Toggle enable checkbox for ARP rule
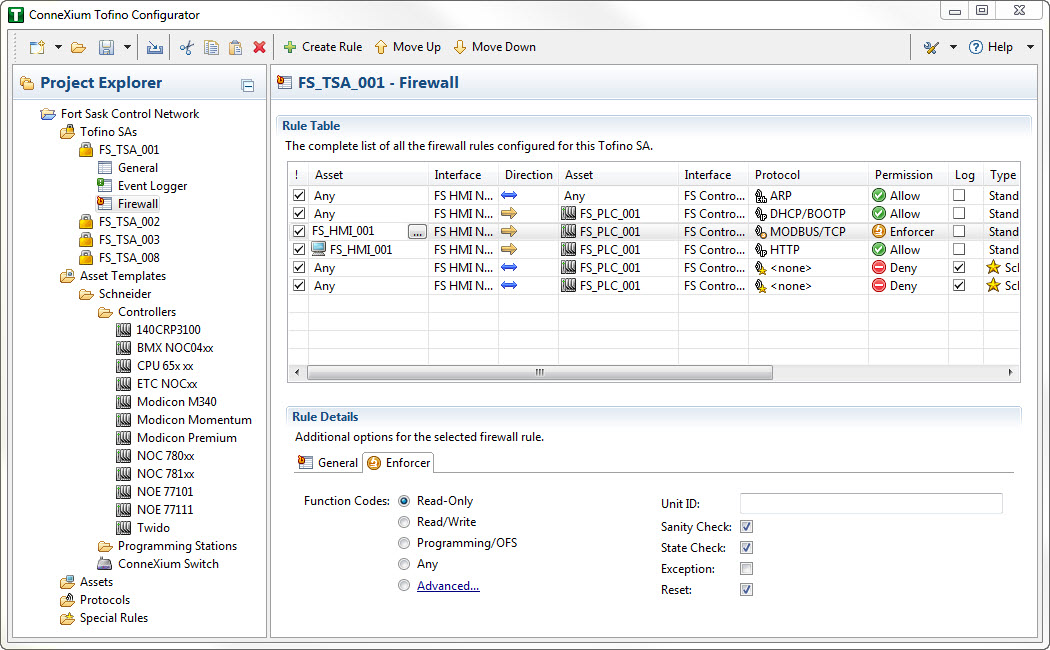The height and width of the screenshot is (650, 1050). (x=299, y=195)
